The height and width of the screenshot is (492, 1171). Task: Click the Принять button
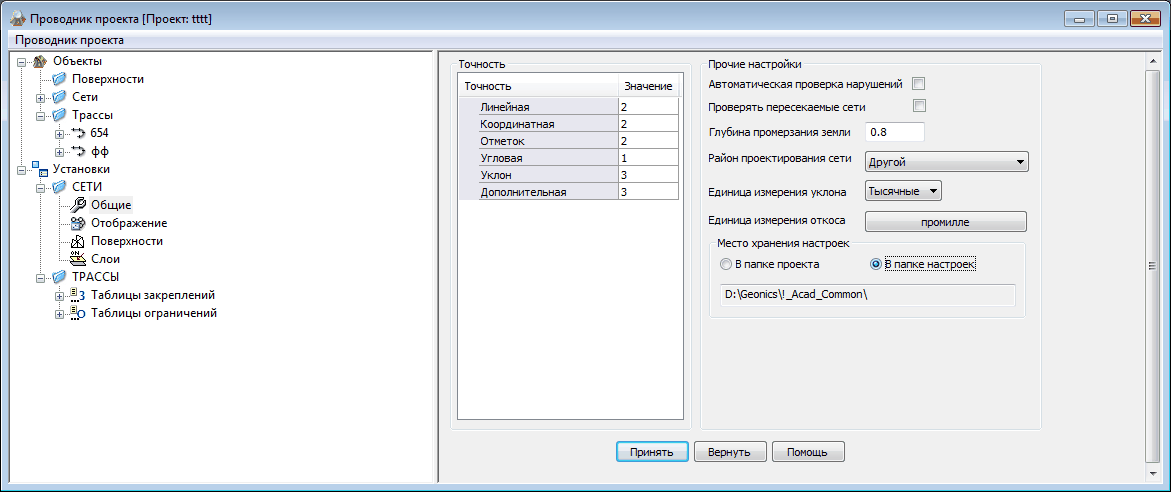652,452
